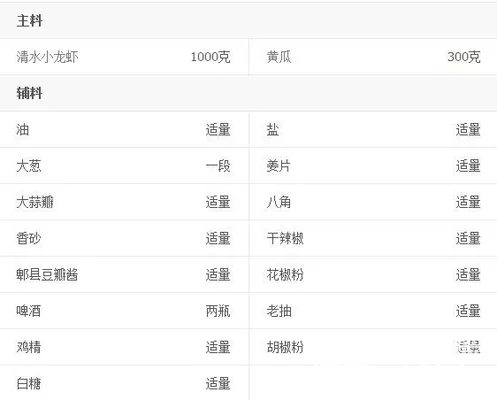Click the 胡椒粉 ingredient

point(285,347)
